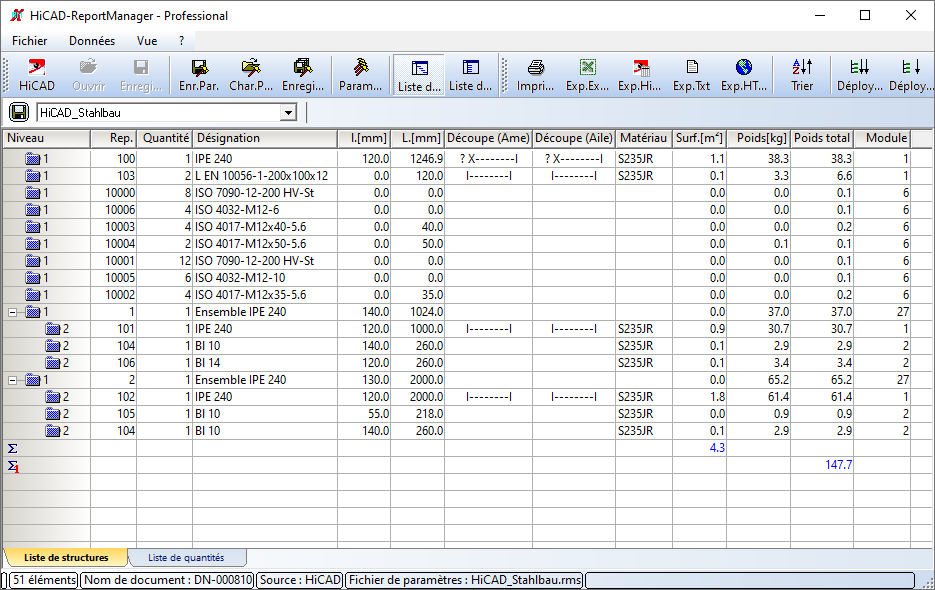Click the Trier sort icon
935x590 pixels.
click(802, 75)
